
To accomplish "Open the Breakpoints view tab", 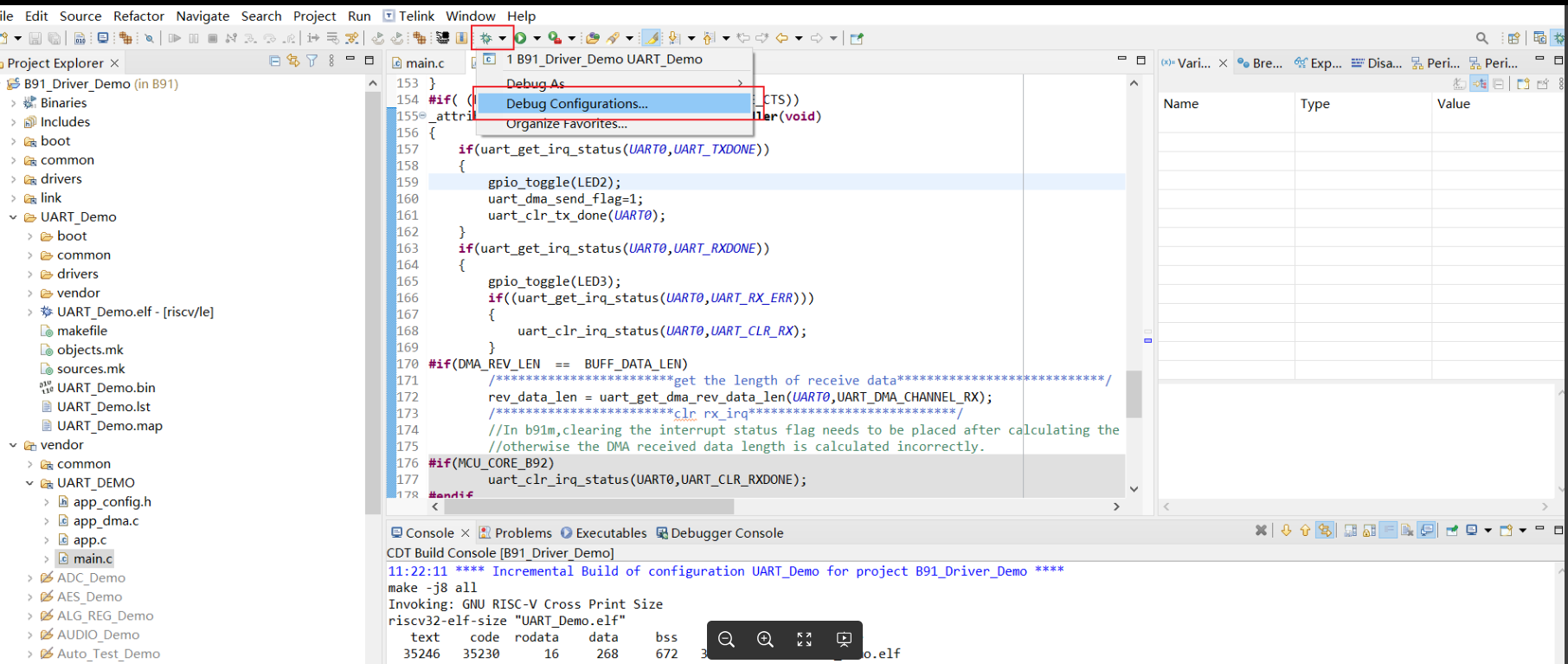I will point(1260,63).
